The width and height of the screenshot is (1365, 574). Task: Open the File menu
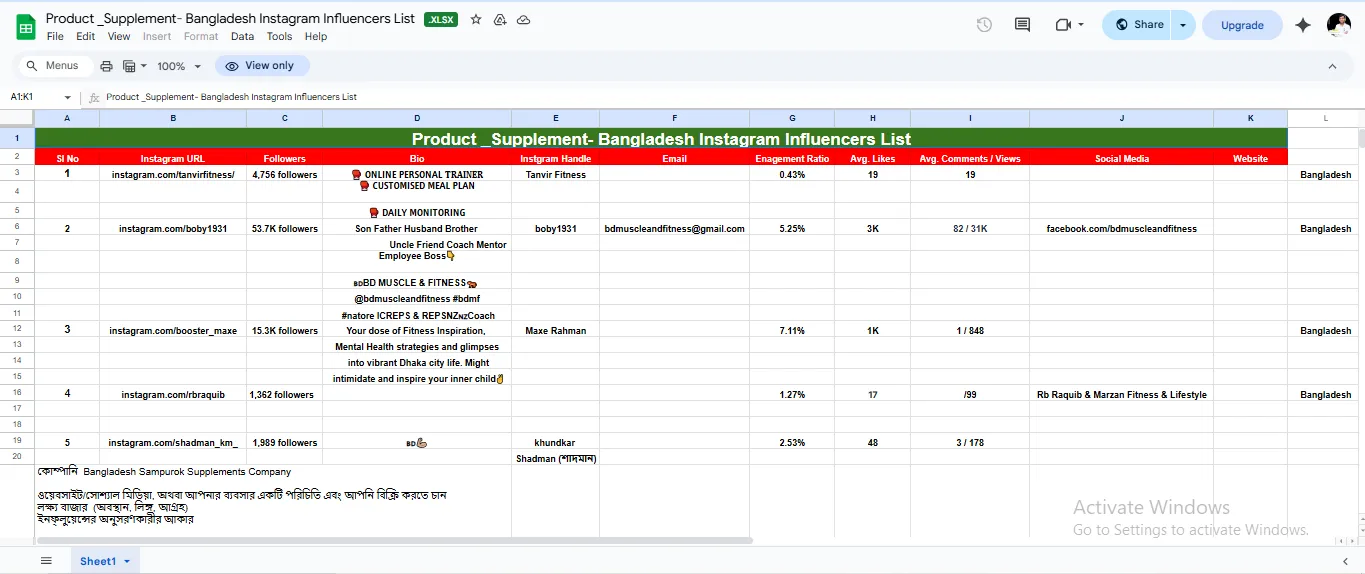(55, 36)
